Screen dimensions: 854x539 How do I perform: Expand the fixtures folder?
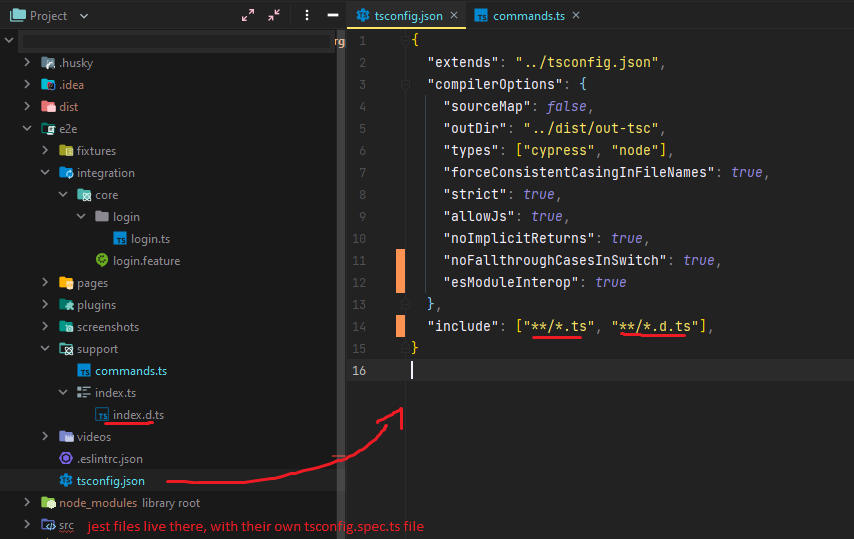point(45,150)
